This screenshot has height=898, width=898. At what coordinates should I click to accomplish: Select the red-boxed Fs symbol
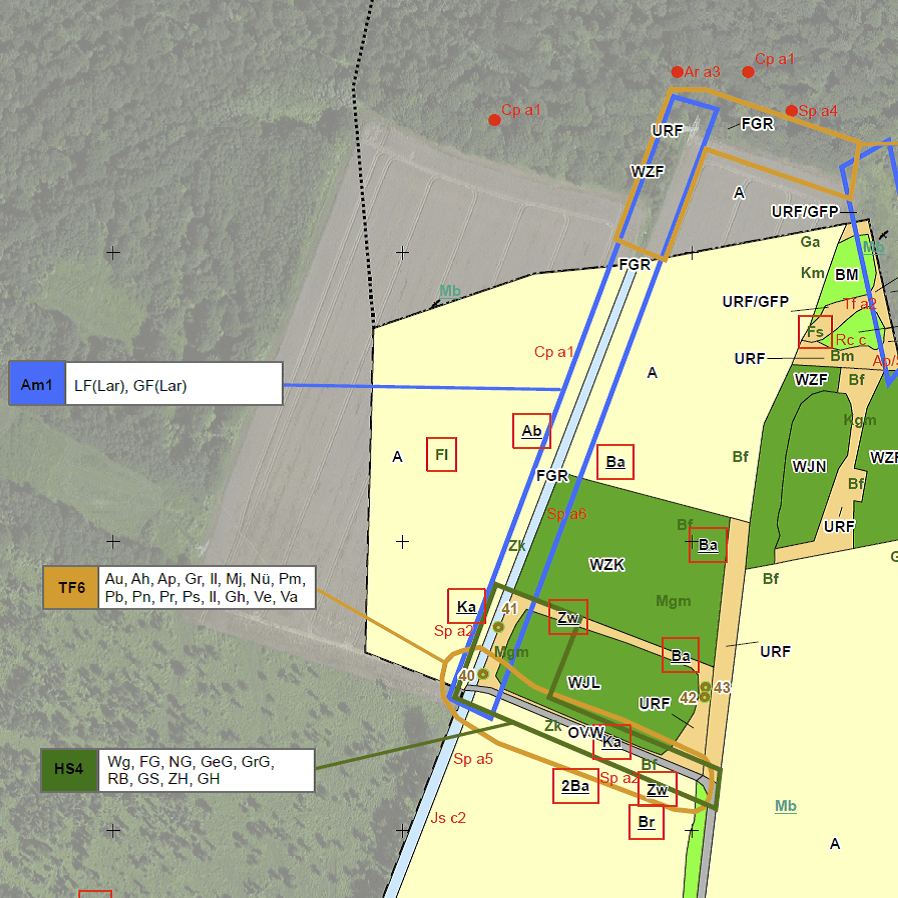pos(815,332)
